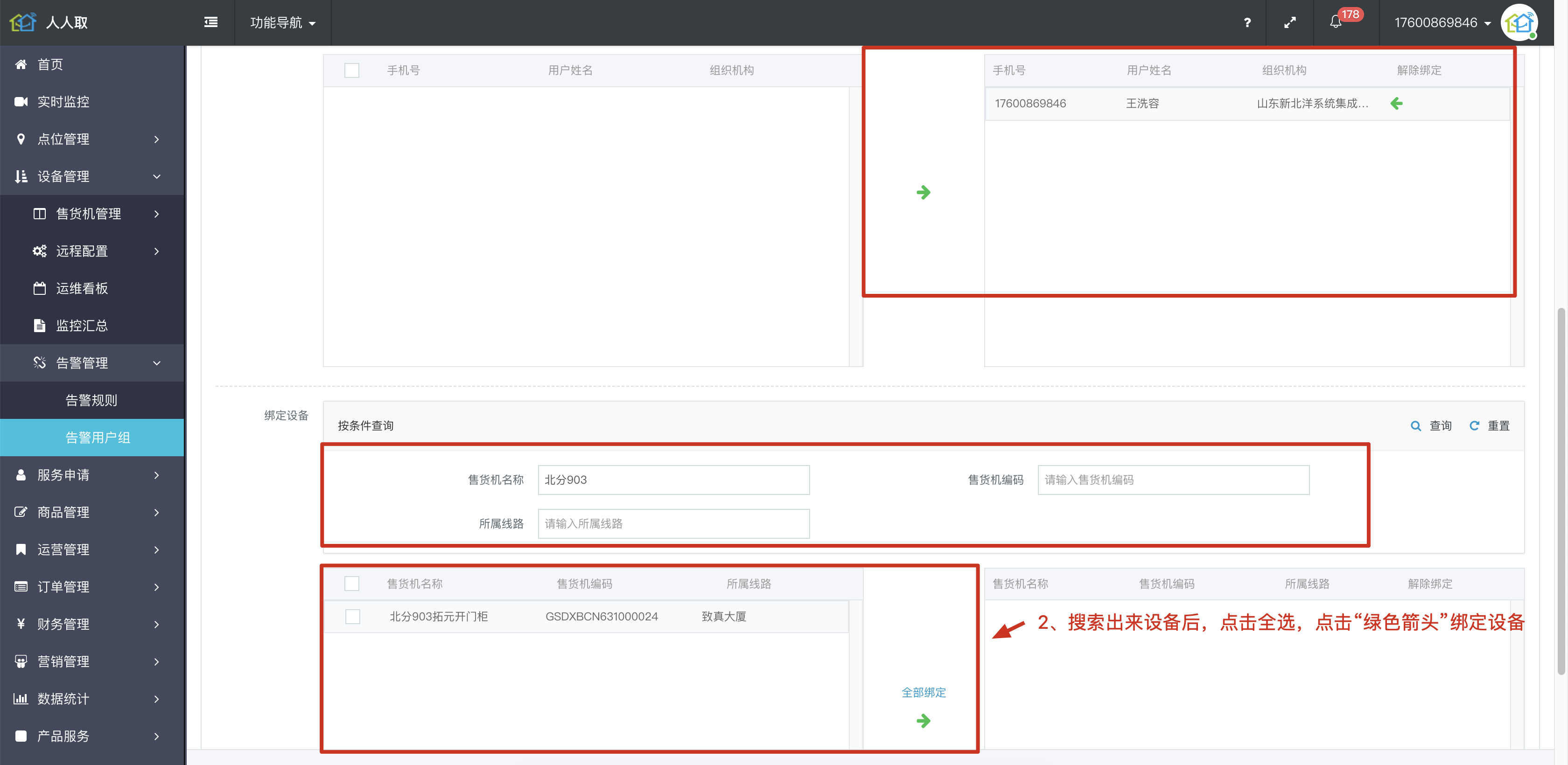Unbind user 王洗容 with green left arrow
The image size is (1568, 765).
tap(1396, 104)
